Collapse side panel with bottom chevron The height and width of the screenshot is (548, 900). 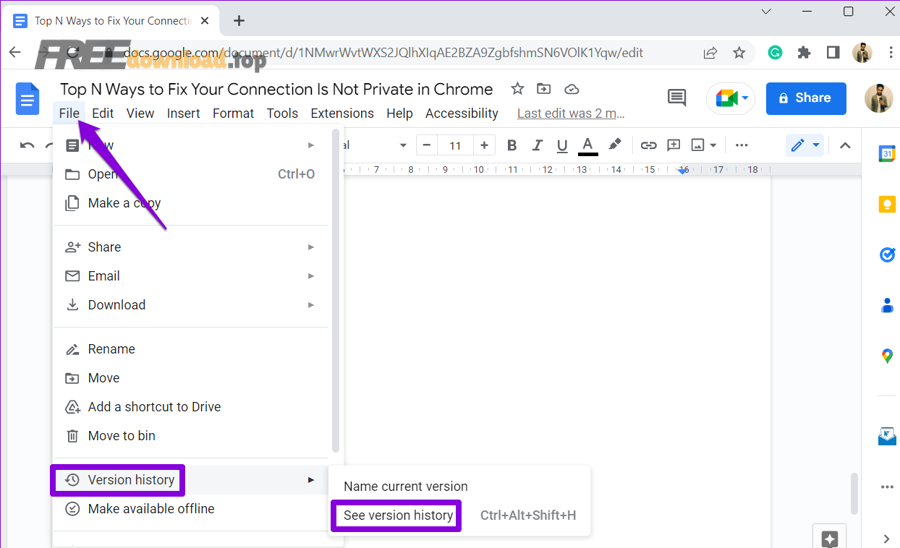(887, 539)
